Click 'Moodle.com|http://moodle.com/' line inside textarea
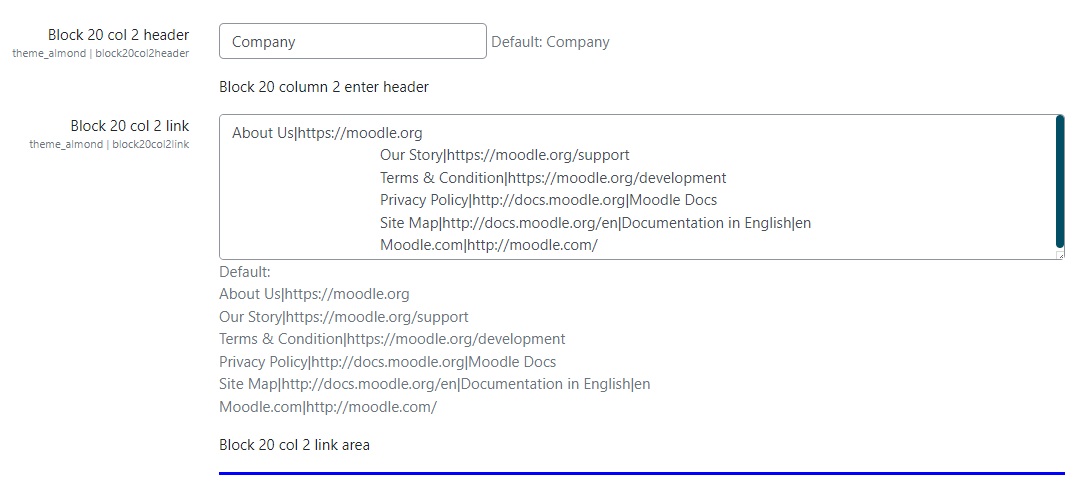1084x482 pixels. 489,245
